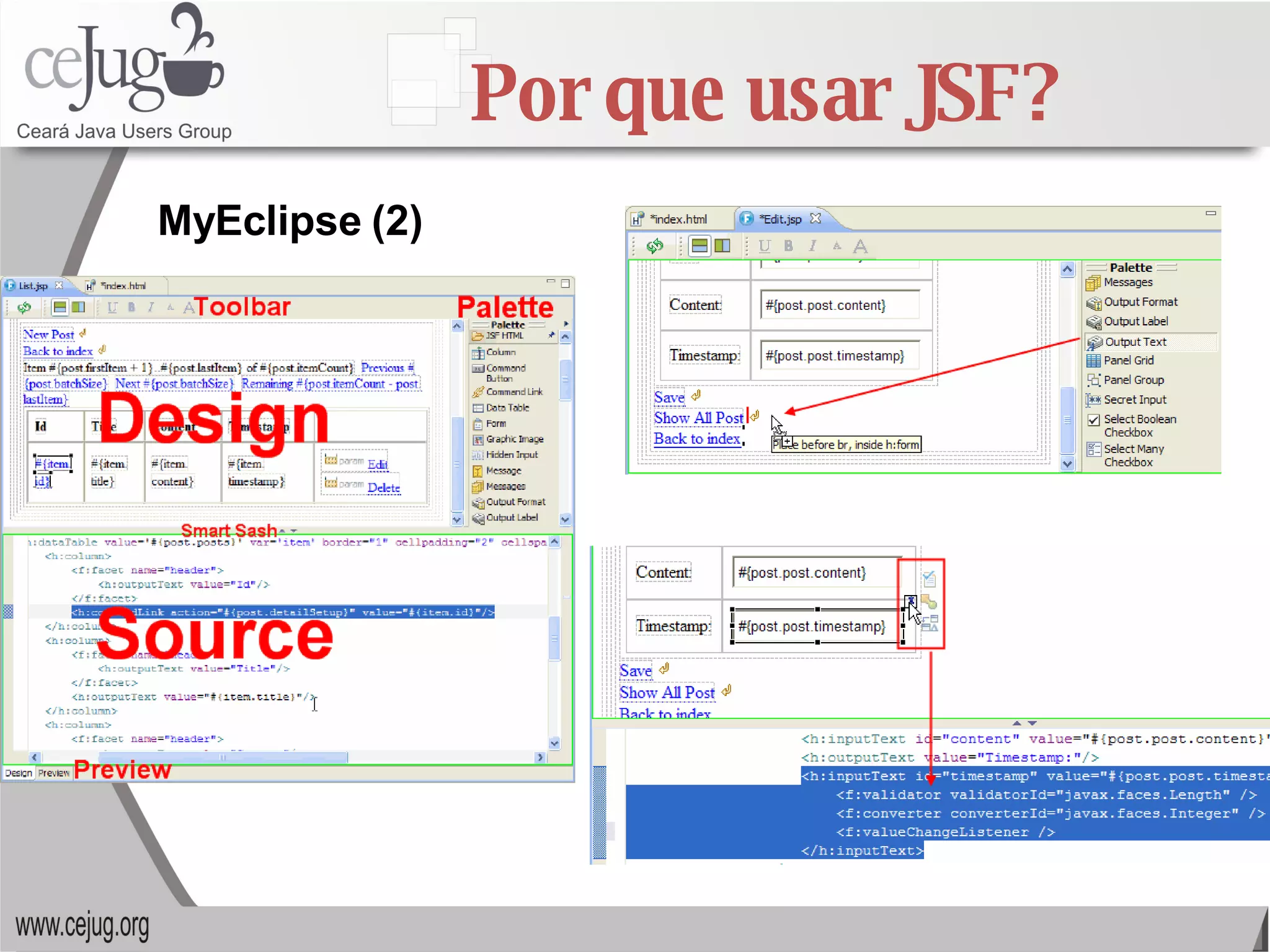The width and height of the screenshot is (1270, 952).
Task: Click Back to index link in List.jsp
Action: point(58,351)
